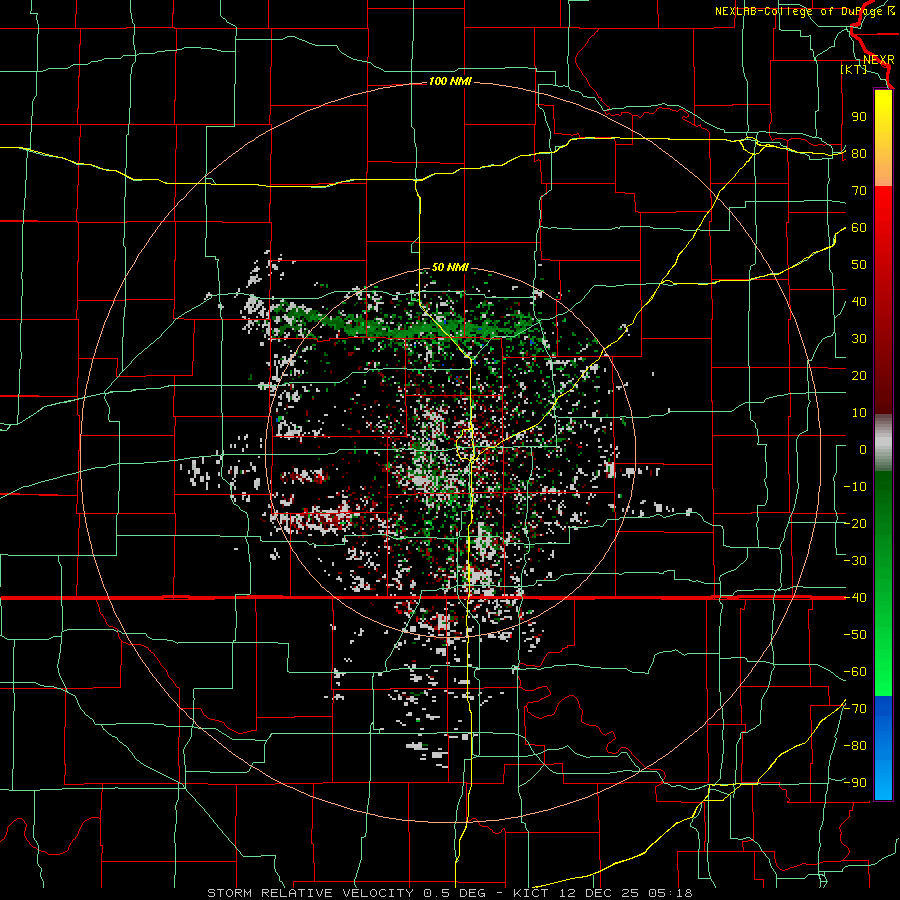Click the 80 value on the velocity scale

click(x=859, y=153)
